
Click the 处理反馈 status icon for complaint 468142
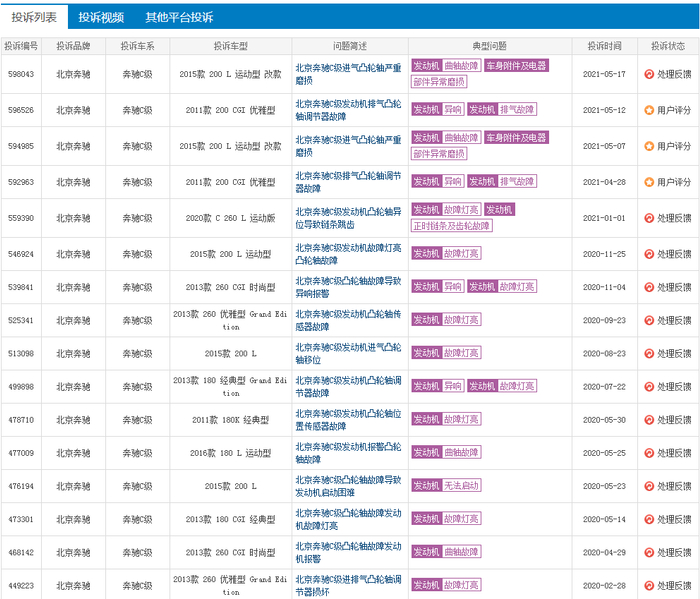(x=649, y=553)
